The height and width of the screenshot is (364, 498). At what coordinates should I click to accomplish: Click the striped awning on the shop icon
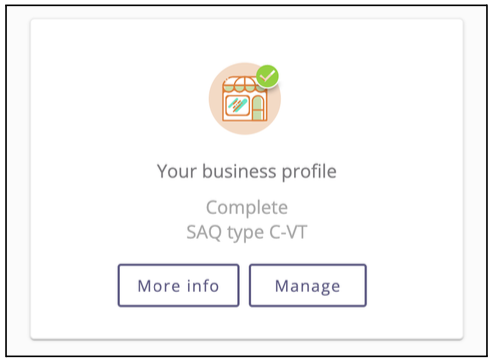point(244,84)
